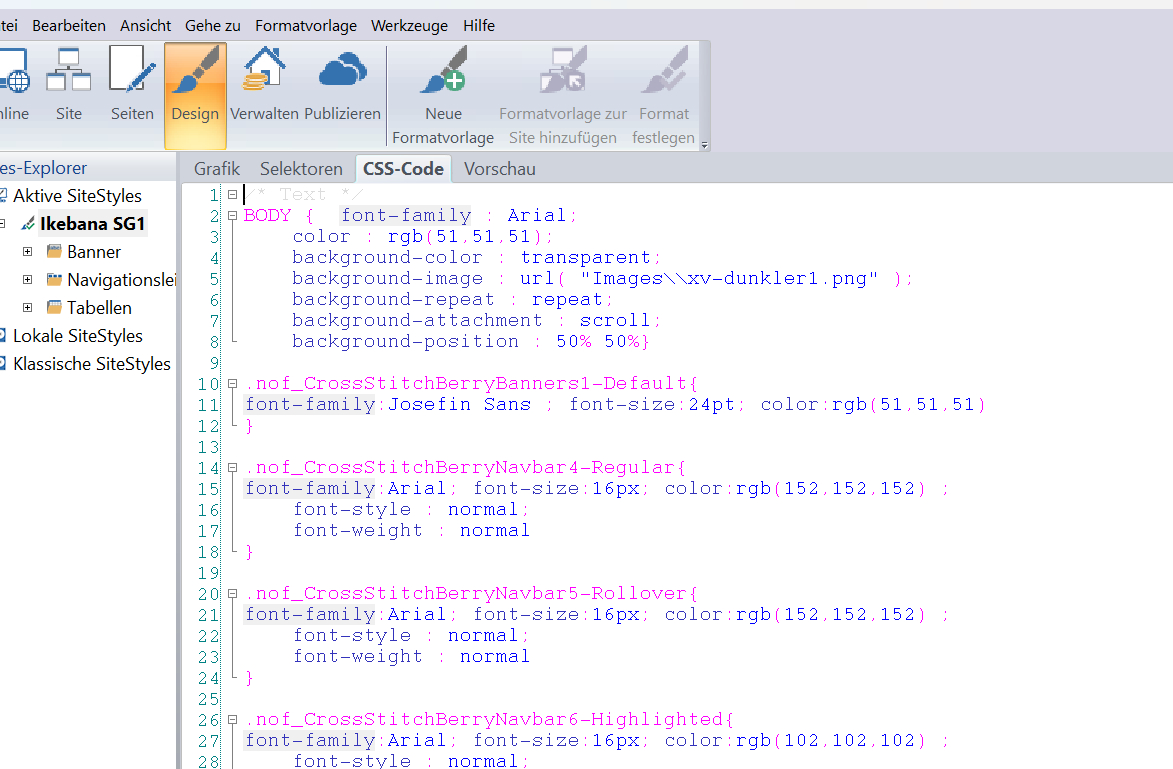Image resolution: width=1173 pixels, height=769 pixels.
Task: Click the Publizieren cloud icon
Action: pyautogui.click(x=343, y=84)
